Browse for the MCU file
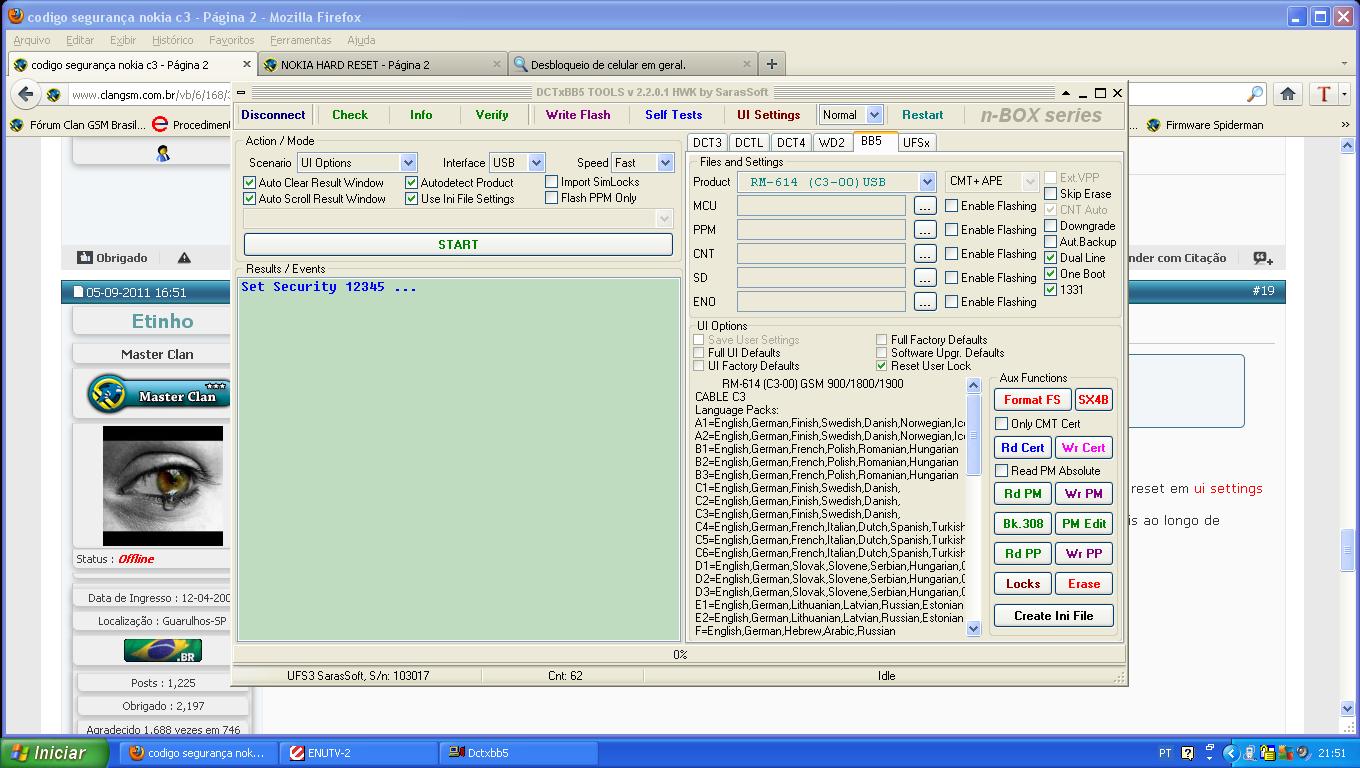 click(925, 206)
